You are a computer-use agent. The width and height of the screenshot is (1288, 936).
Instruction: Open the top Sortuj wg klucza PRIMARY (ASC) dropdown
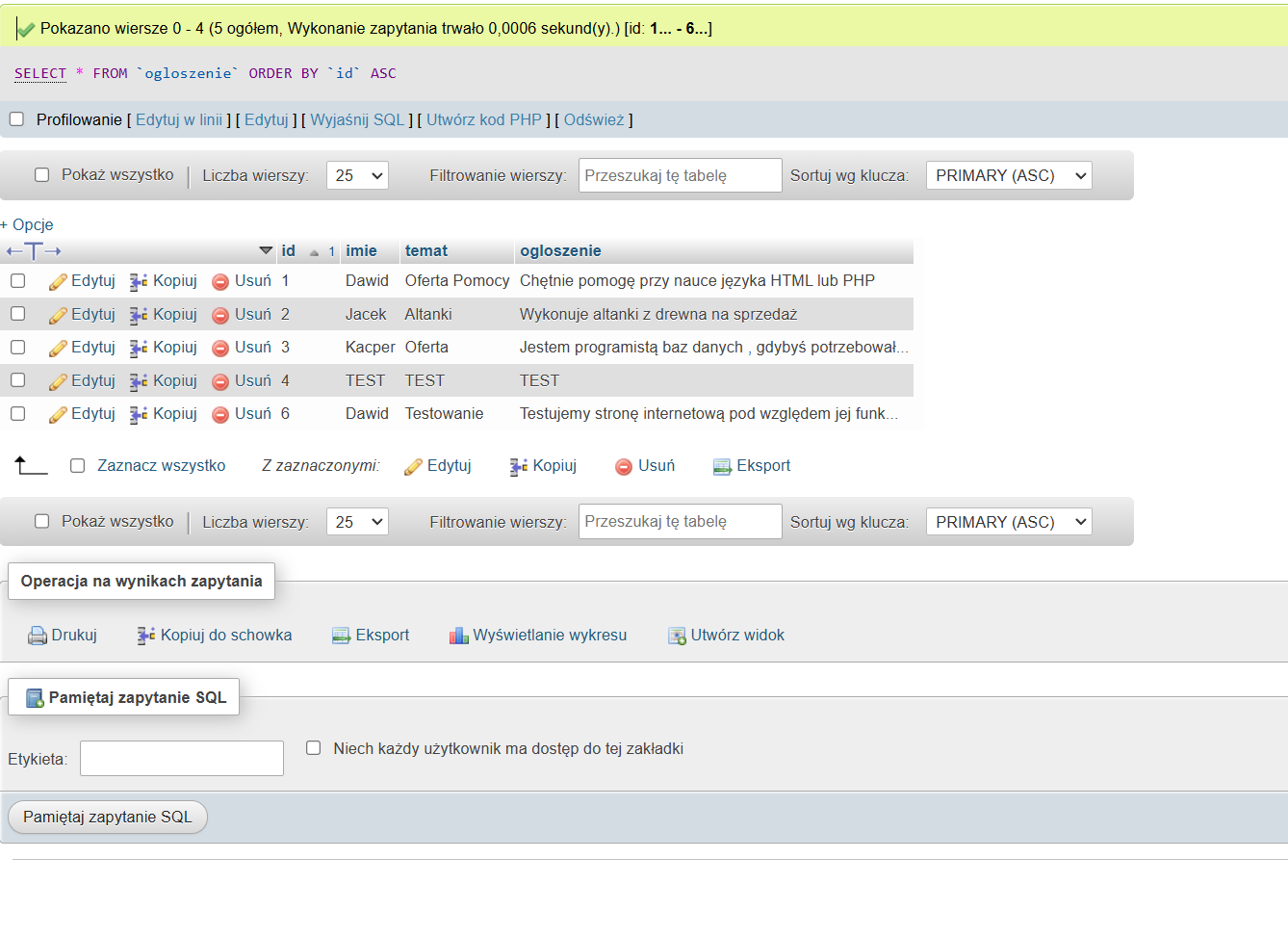pyautogui.click(x=1009, y=175)
